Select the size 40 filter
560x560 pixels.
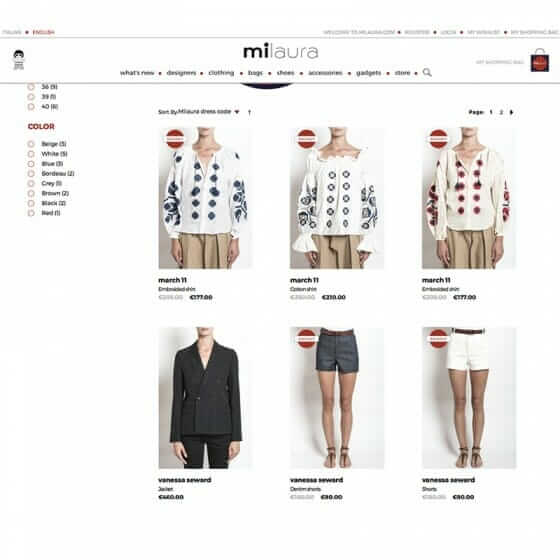click(x=43, y=106)
